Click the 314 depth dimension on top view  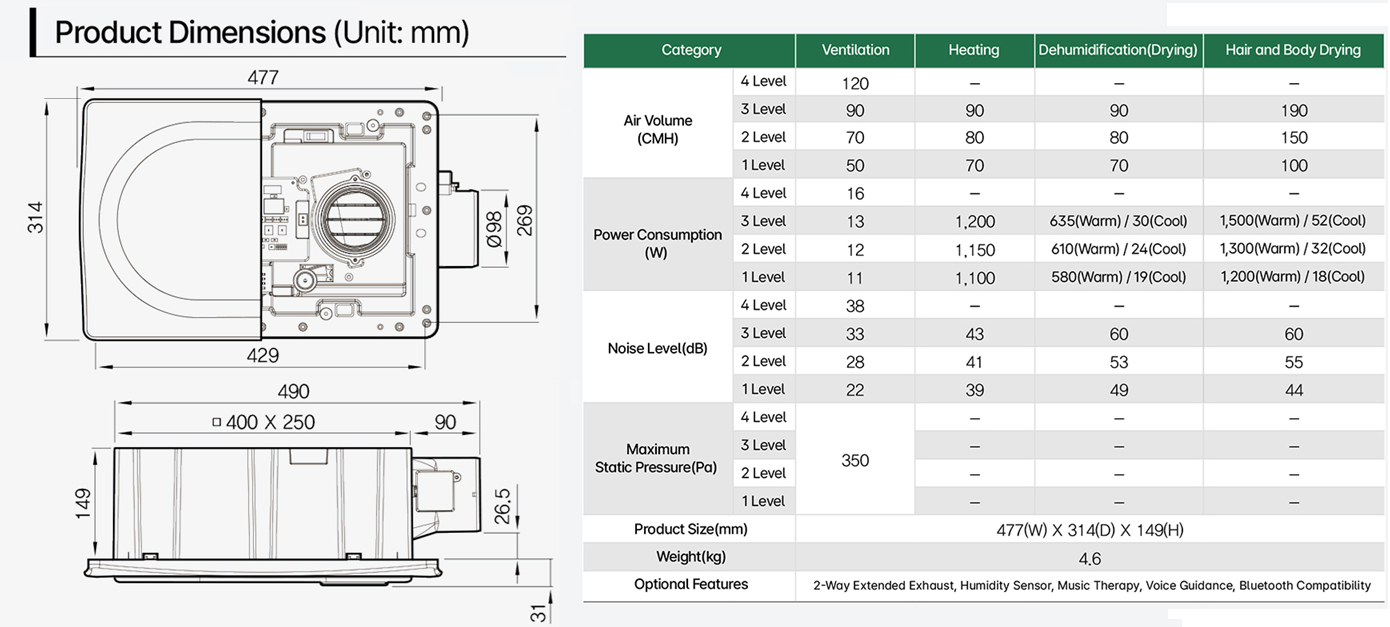[x=35, y=217]
